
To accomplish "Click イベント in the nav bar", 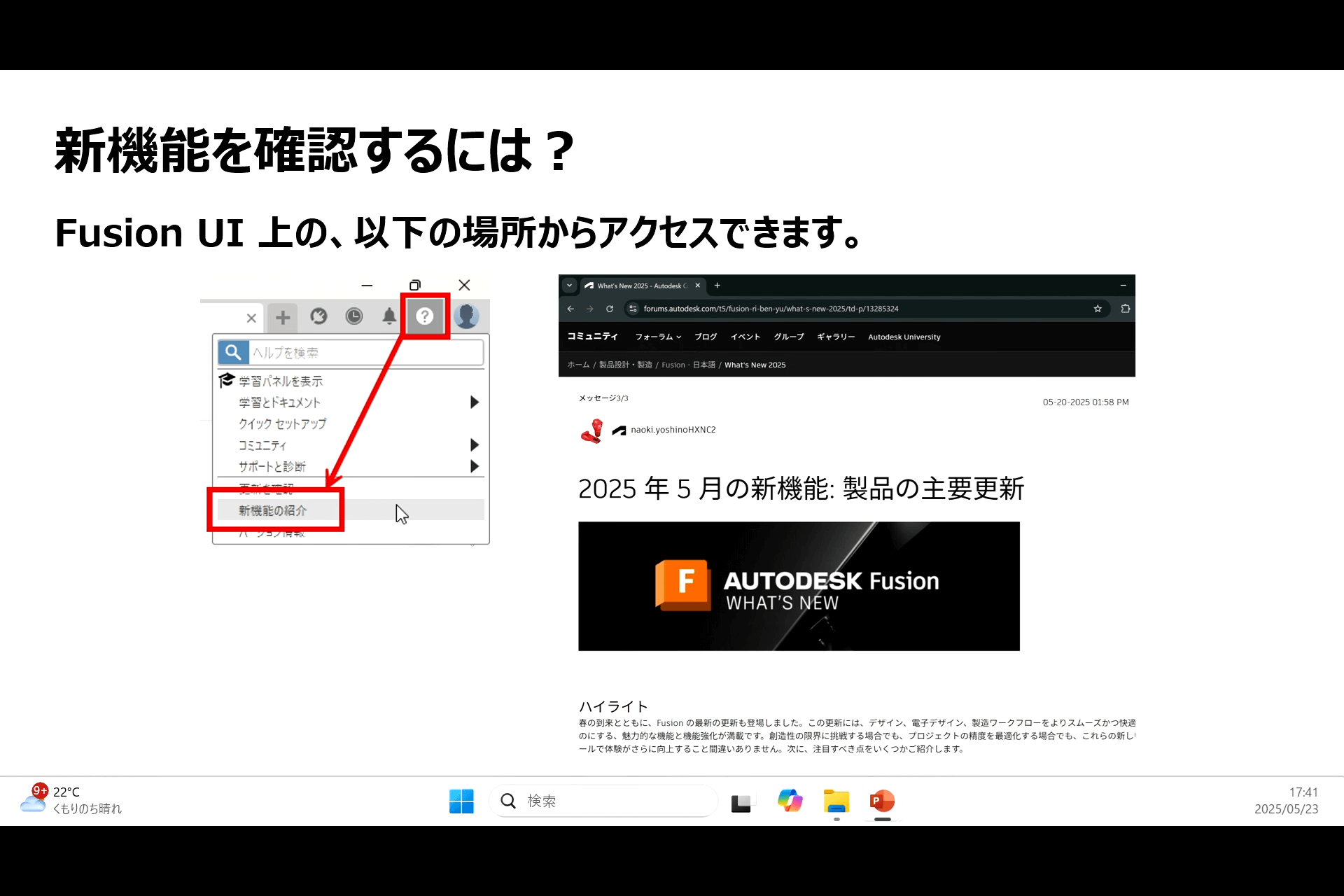I will coord(745,337).
